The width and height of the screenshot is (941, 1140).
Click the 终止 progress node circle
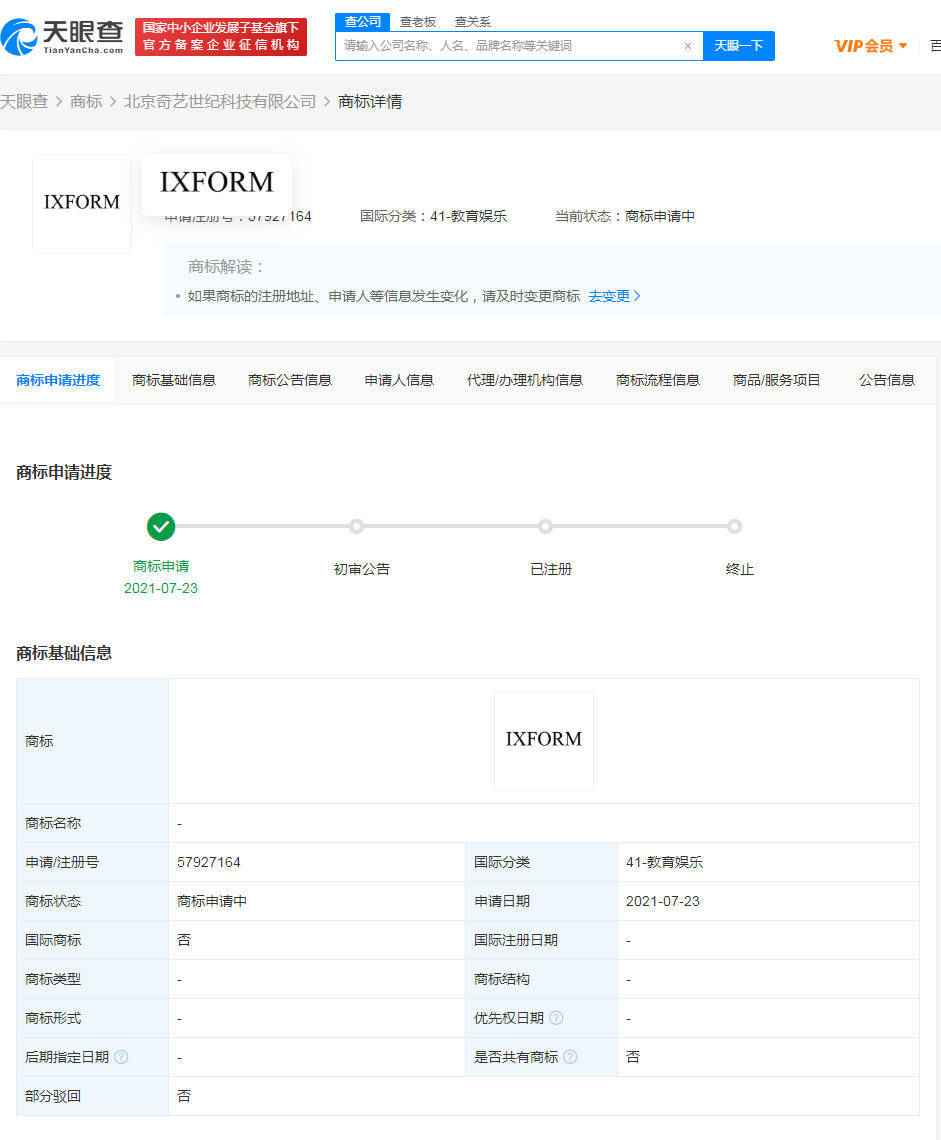[x=734, y=527]
